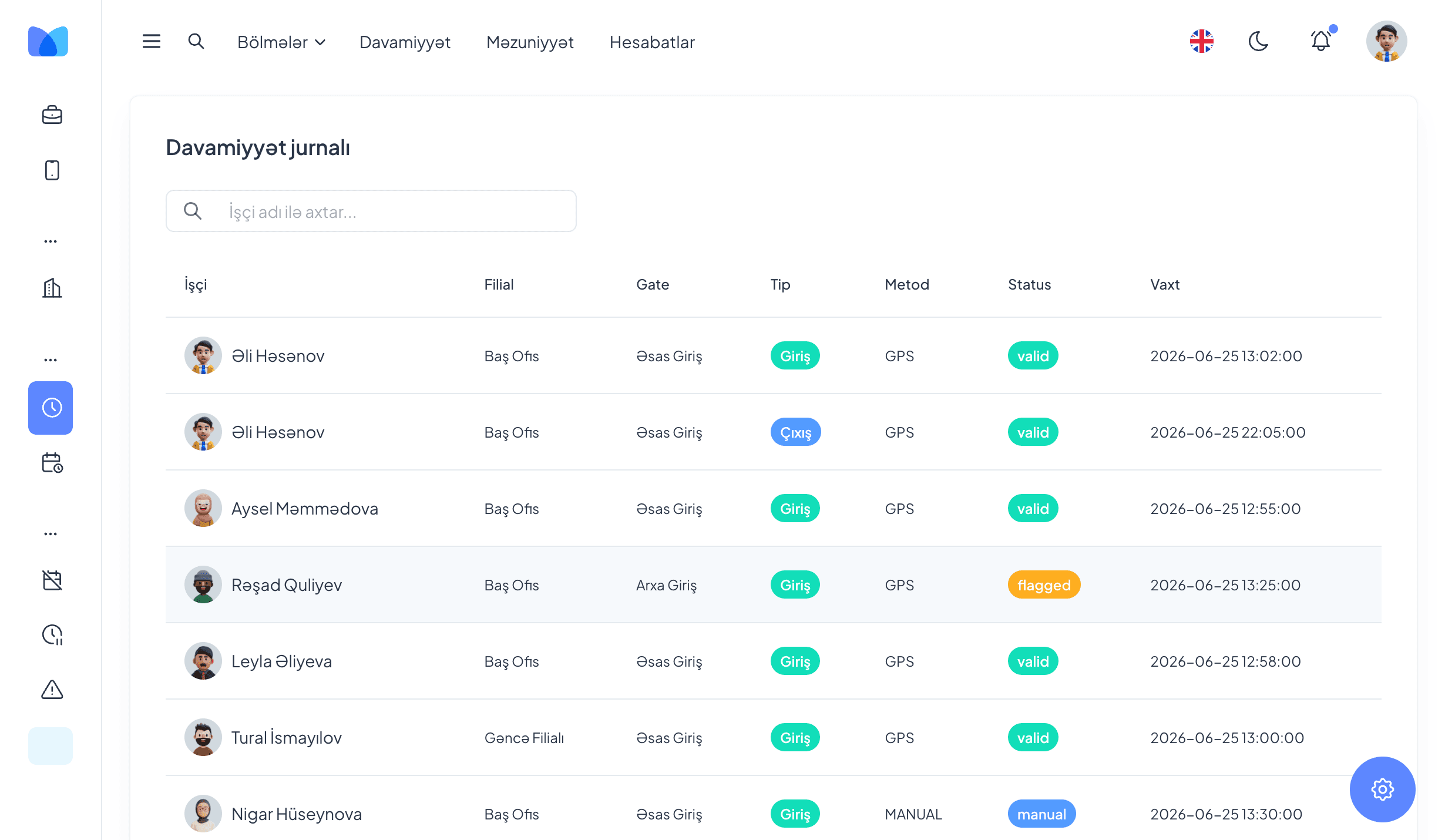Select the Leyla Əliyeva name
This screenshot has width=1445, height=840.
pyautogui.click(x=281, y=661)
